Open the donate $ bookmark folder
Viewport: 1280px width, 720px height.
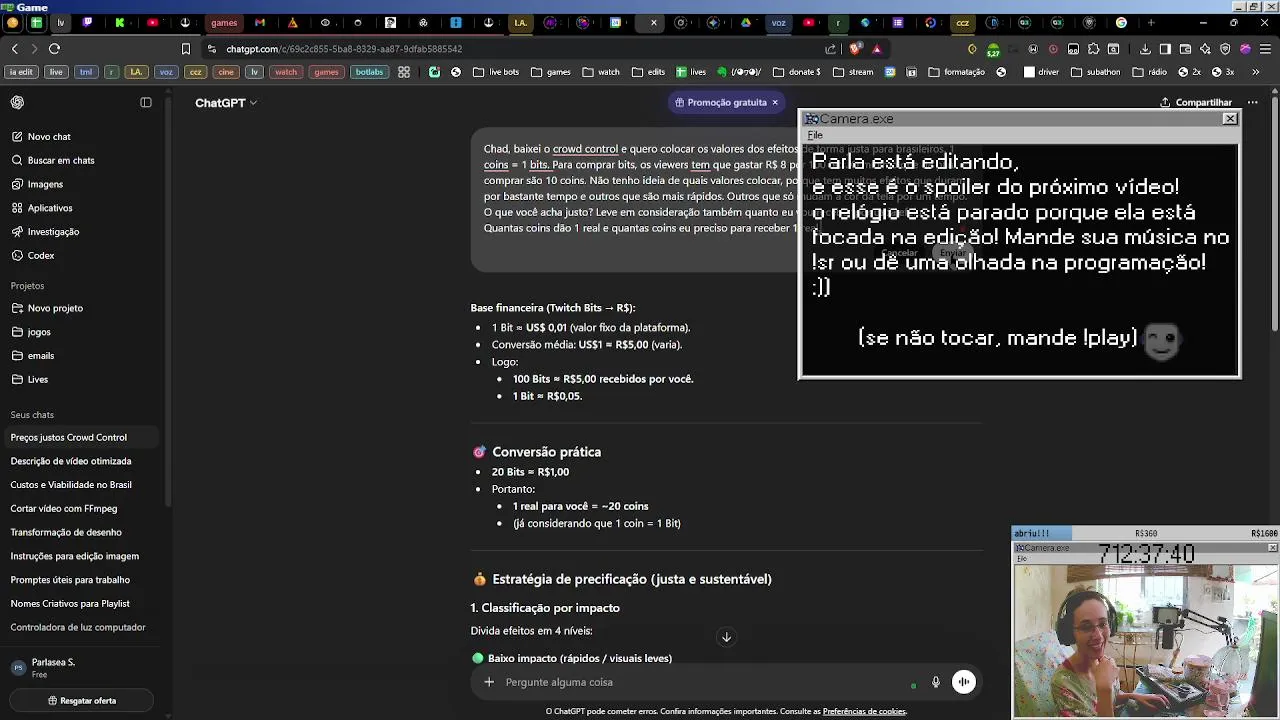[x=796, y=72]
